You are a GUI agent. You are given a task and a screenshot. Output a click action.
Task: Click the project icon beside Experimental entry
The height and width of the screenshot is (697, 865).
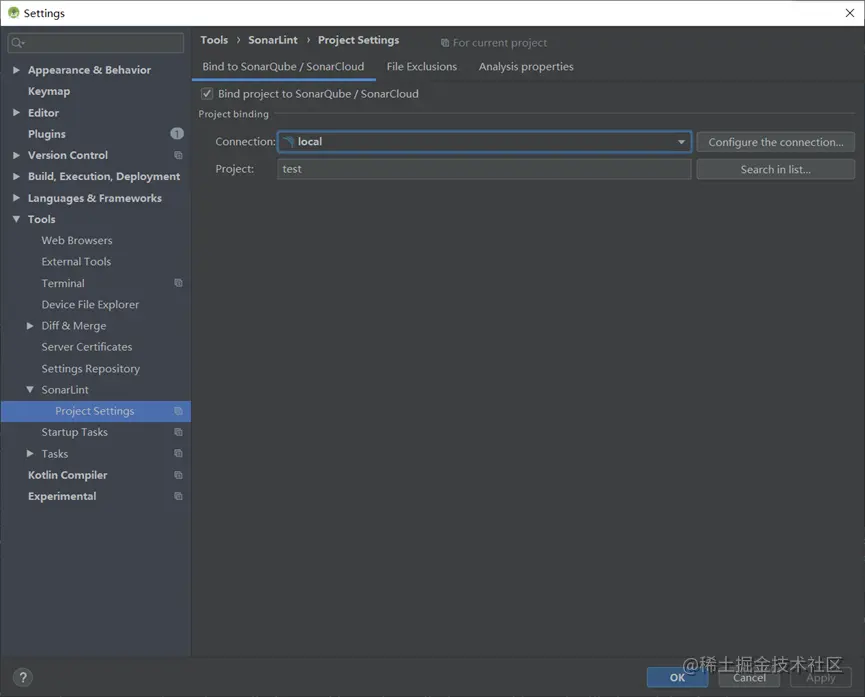[177, 496]
